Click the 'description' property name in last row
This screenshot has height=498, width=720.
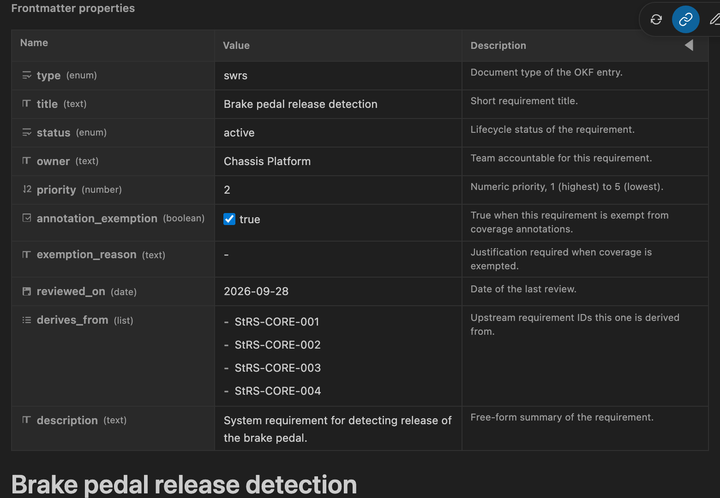[x=67, y=420]
